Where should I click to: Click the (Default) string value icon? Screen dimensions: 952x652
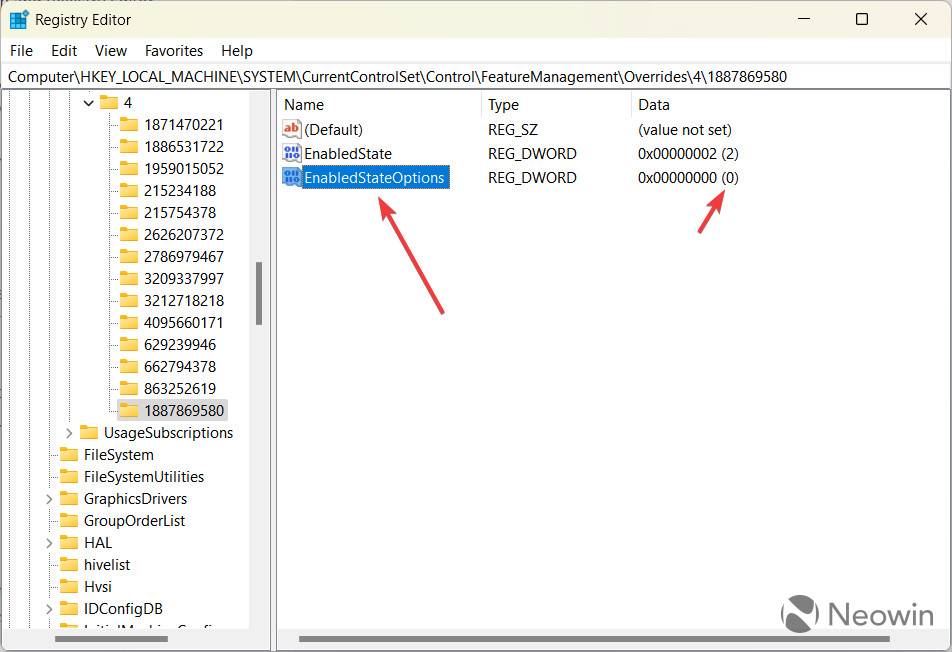(291, 129)
